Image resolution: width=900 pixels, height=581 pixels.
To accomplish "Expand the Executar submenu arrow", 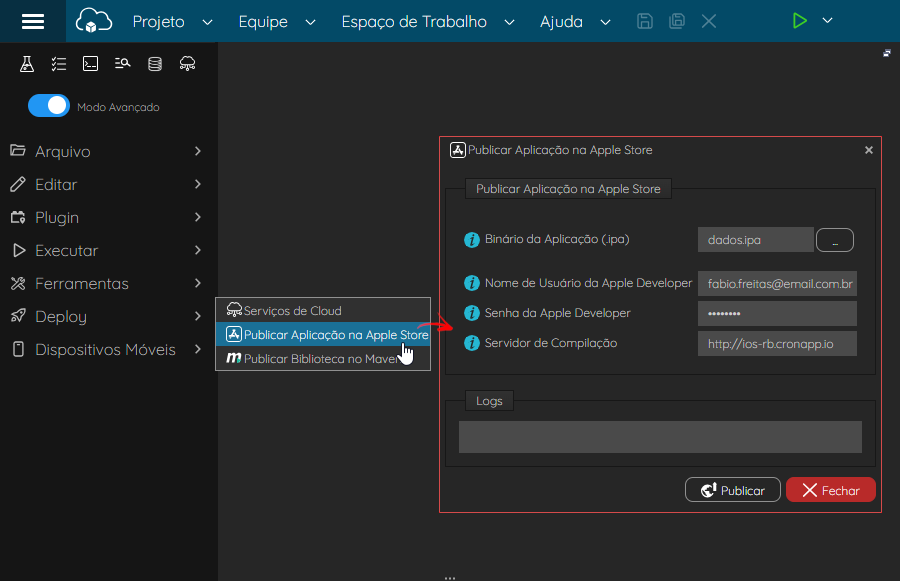I will [198, 250].
